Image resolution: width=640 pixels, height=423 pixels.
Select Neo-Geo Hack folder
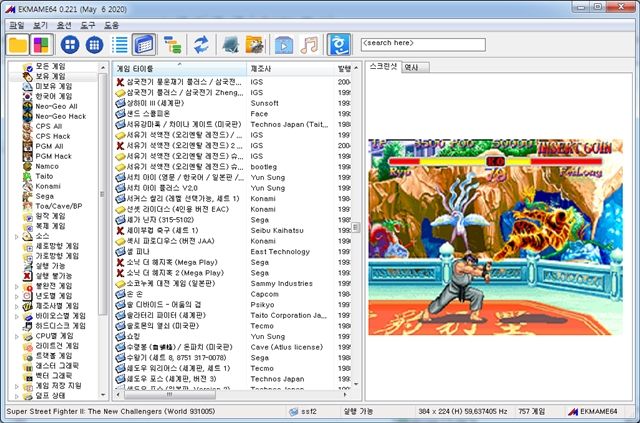click(60, 116)
